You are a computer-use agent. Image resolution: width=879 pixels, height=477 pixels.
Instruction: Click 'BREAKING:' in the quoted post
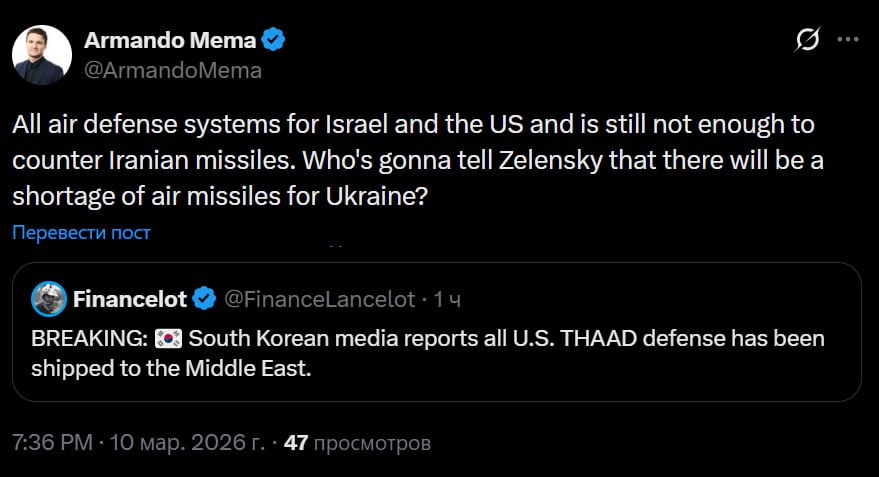tap(90, 339)
